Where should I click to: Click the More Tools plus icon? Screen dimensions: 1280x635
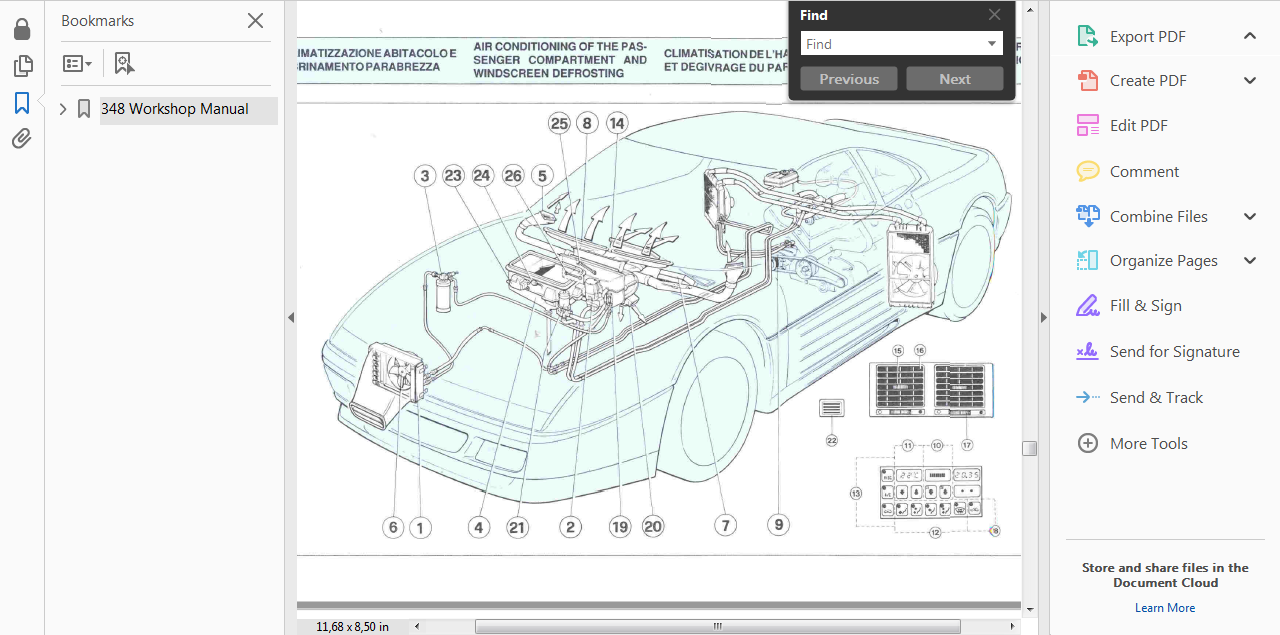pyautogui.click(x=1087, y=443)
